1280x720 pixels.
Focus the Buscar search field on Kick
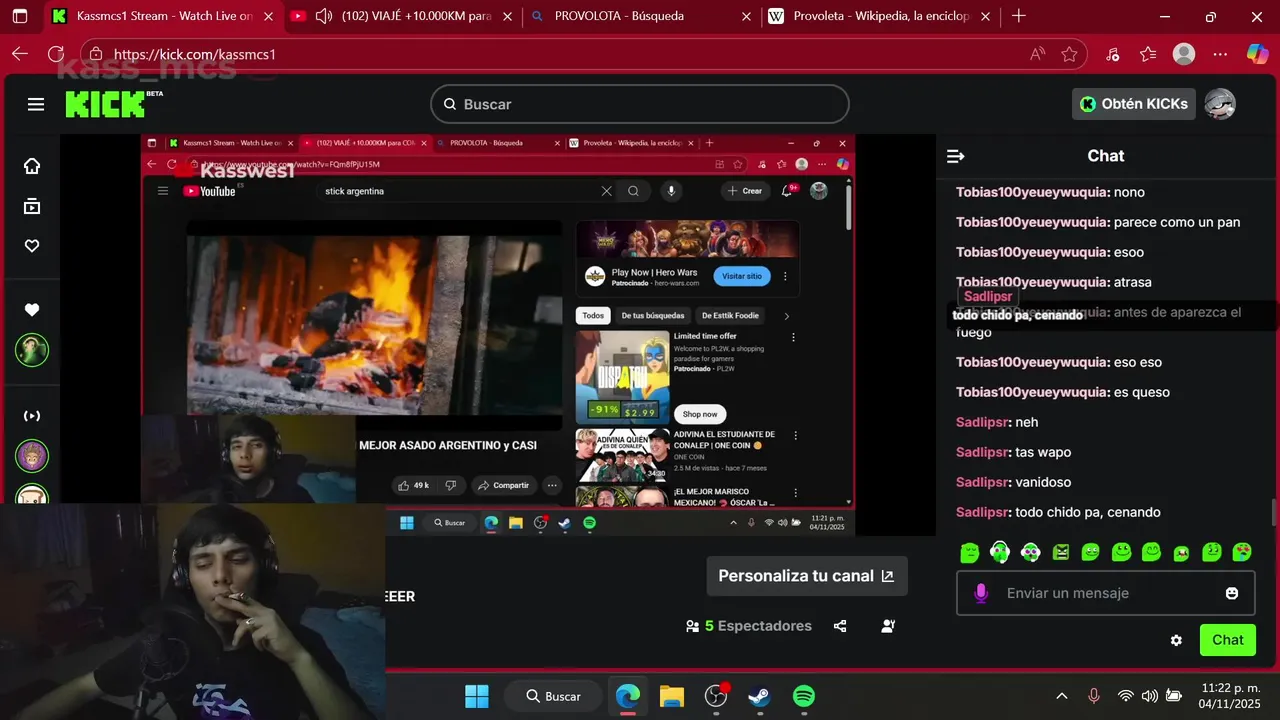click(x=640, y=104)
